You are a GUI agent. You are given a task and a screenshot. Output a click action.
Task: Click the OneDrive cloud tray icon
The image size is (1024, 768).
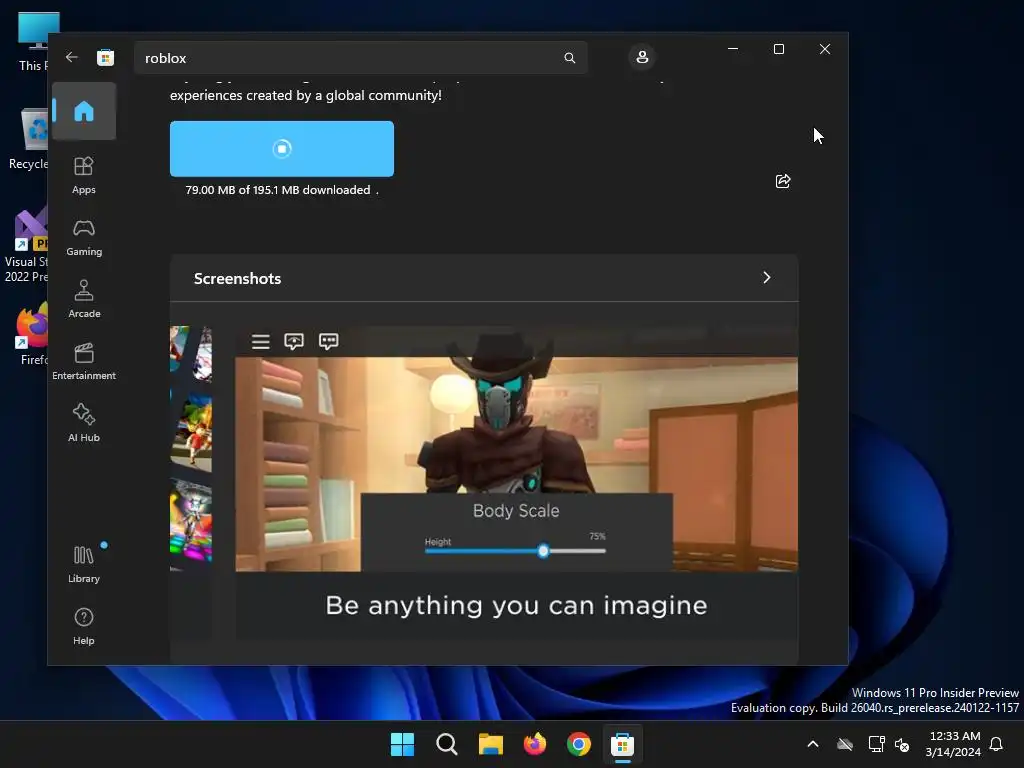tap(845, 744)
